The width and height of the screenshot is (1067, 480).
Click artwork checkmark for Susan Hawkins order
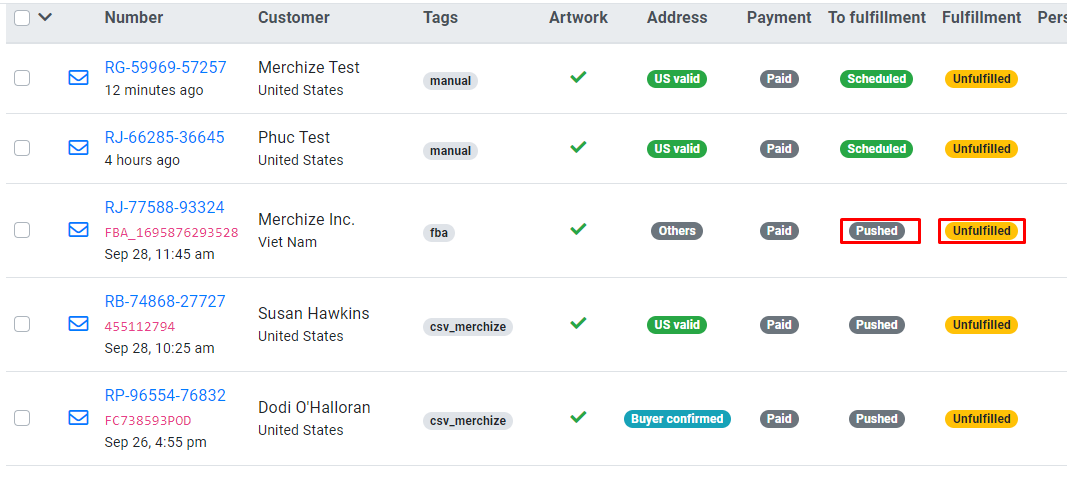[578, 323]
